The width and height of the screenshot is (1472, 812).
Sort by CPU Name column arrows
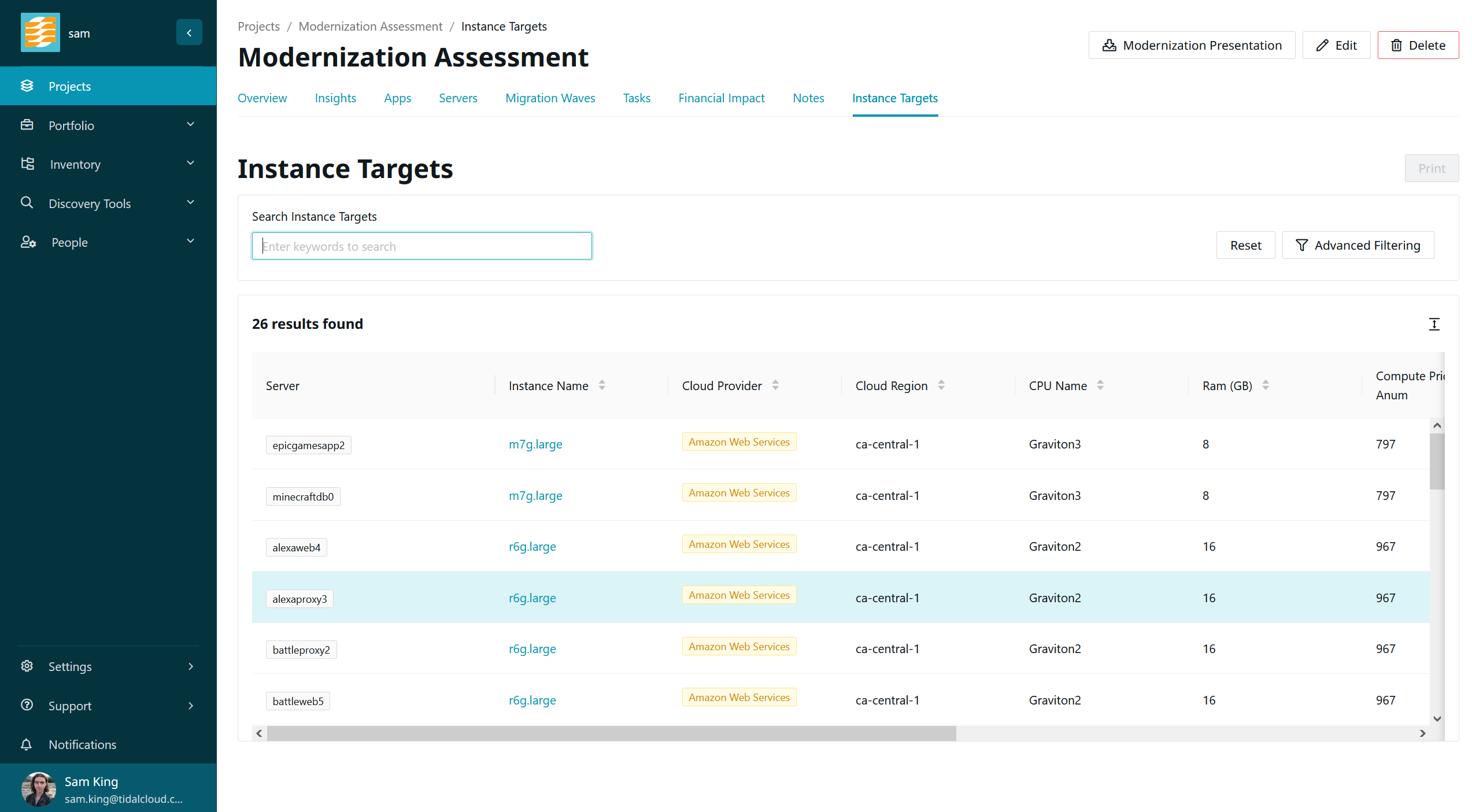[1100, 385]
